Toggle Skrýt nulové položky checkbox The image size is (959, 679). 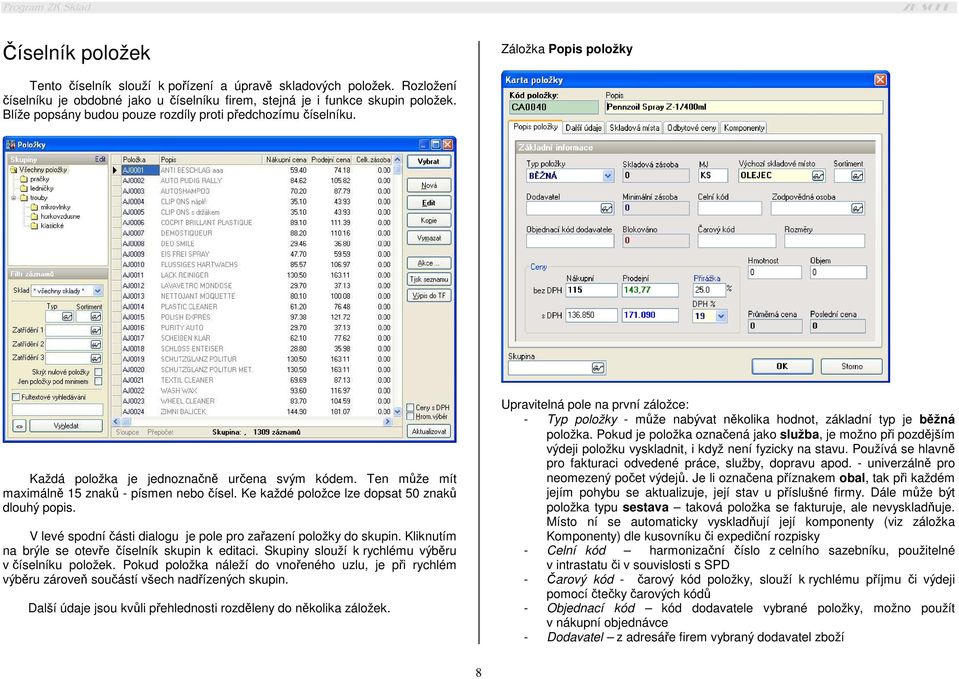click(x=98, y=372)
